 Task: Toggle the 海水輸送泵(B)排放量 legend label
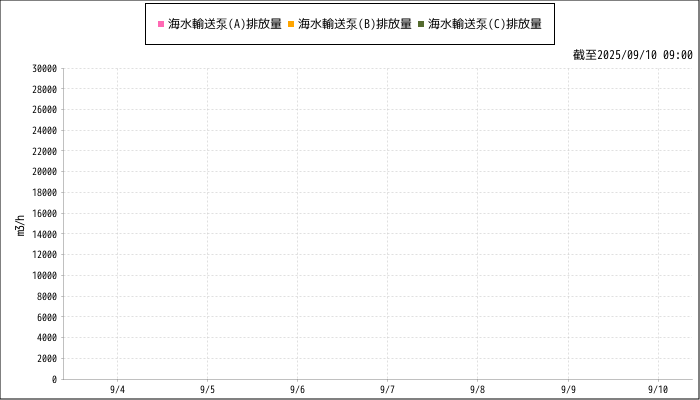click(355, 24)
